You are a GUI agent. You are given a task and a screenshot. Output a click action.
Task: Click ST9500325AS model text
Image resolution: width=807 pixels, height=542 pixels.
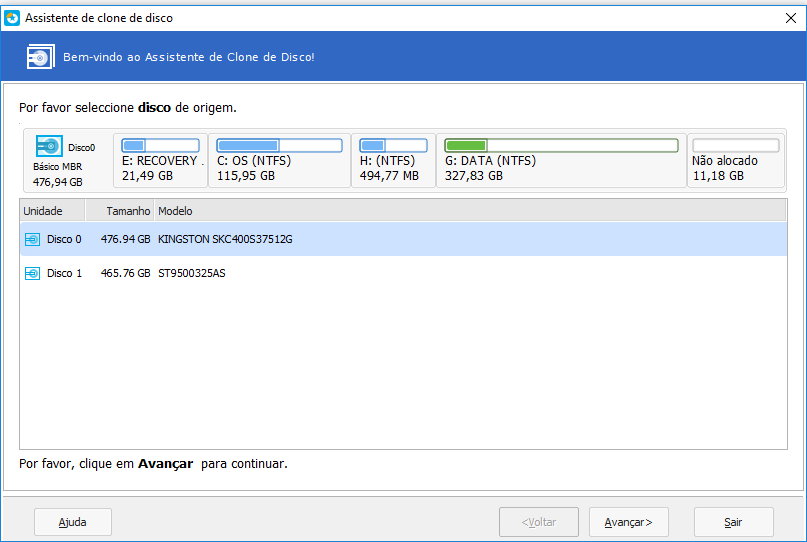pyautogui.click(x=191, y=273)
